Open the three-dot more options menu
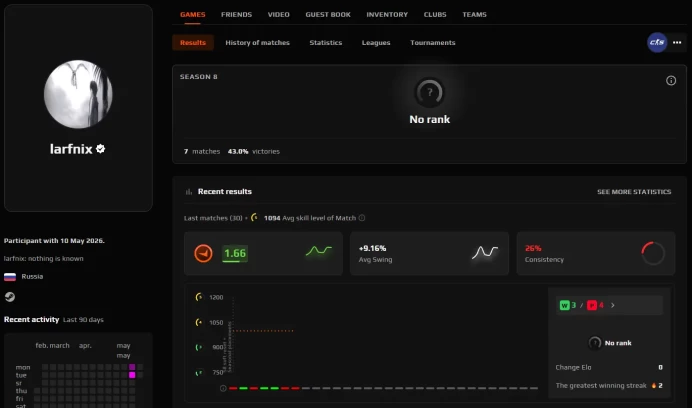The image size is (692, 408). (x=677, y=42)
